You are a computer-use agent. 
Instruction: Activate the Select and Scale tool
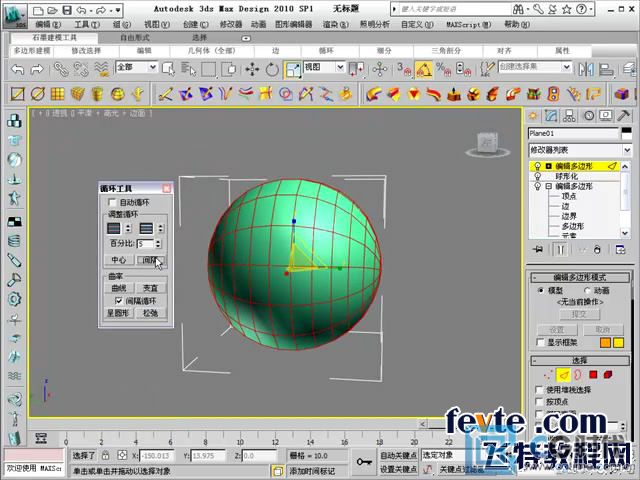[293, 69]
